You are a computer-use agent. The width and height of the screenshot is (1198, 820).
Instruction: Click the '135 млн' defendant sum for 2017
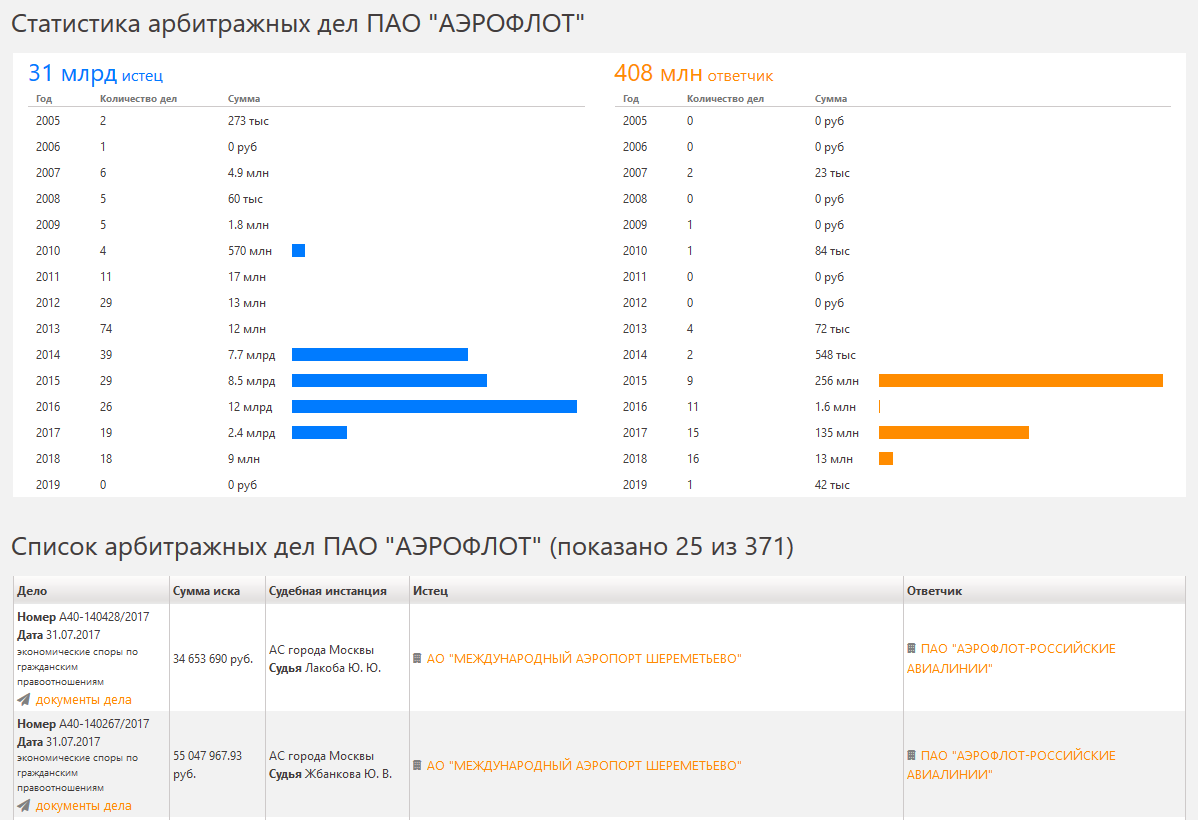point(837,433)
